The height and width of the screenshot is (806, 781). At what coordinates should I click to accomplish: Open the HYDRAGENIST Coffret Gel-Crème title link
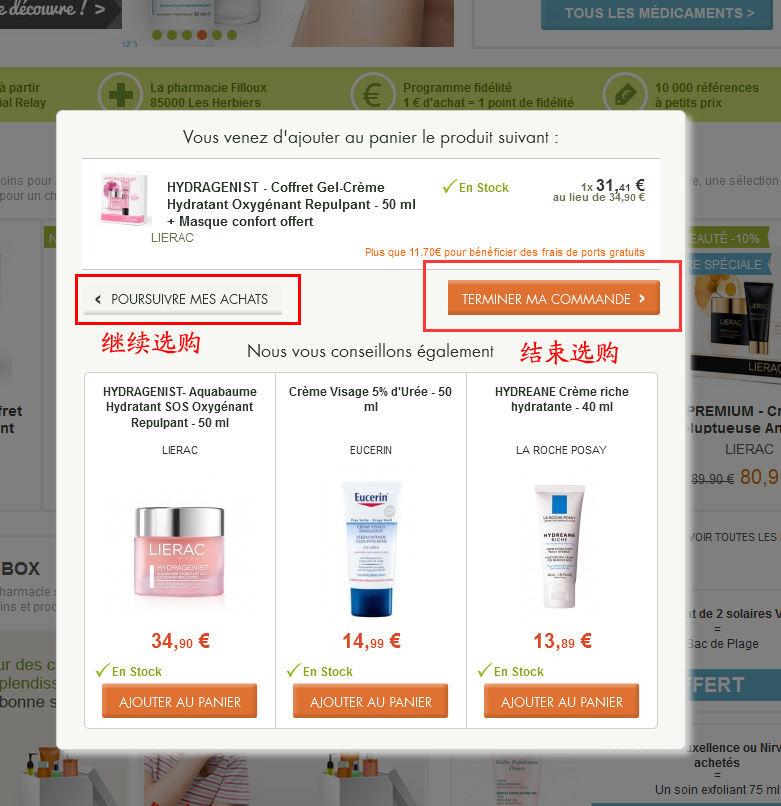click(292, 204)
